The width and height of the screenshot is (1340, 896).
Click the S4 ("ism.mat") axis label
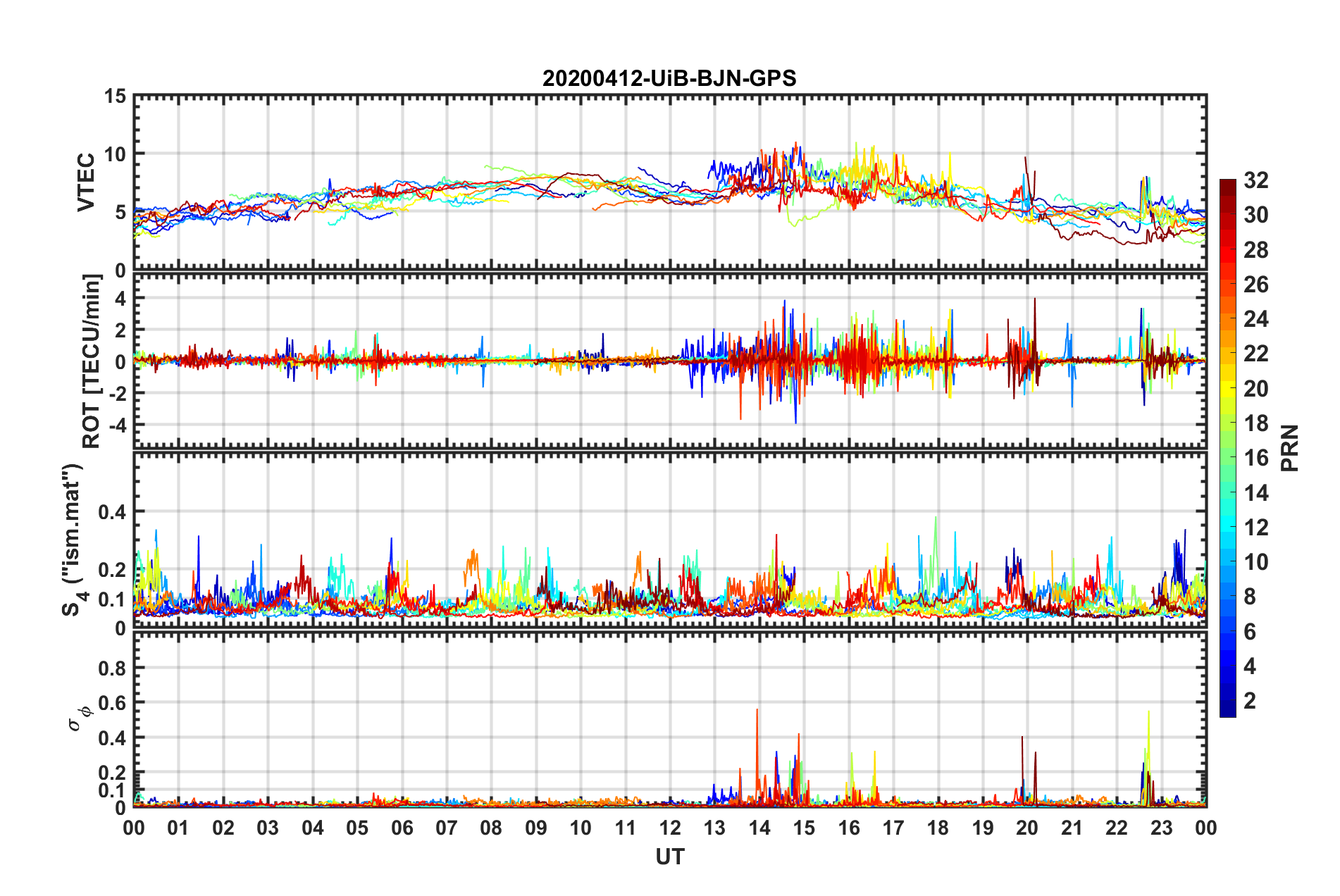[x=73, y=540]
